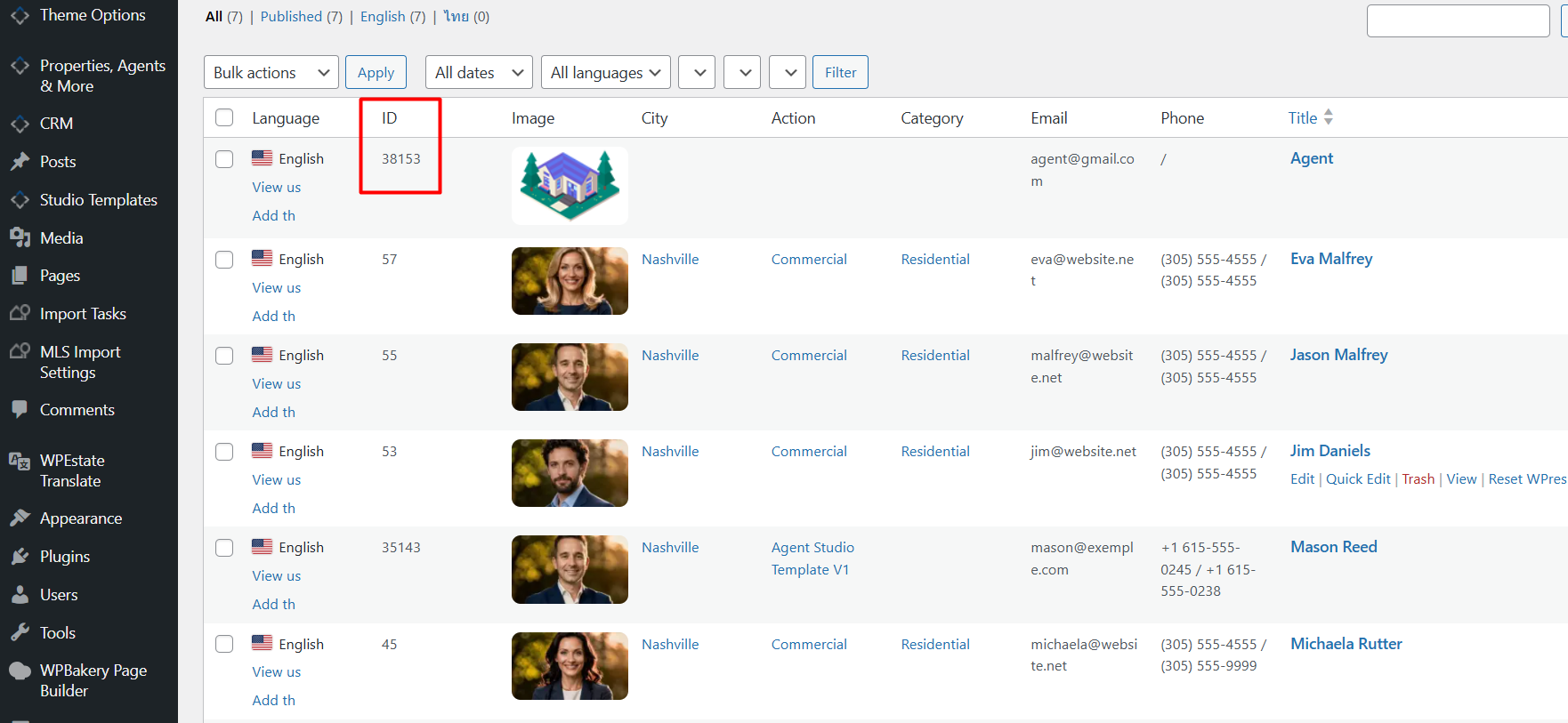Screen dimensions: 1568x723
Task: Select the checkbox for Mason Reed row
Action: pyautogui.click(x=224, y=547)
